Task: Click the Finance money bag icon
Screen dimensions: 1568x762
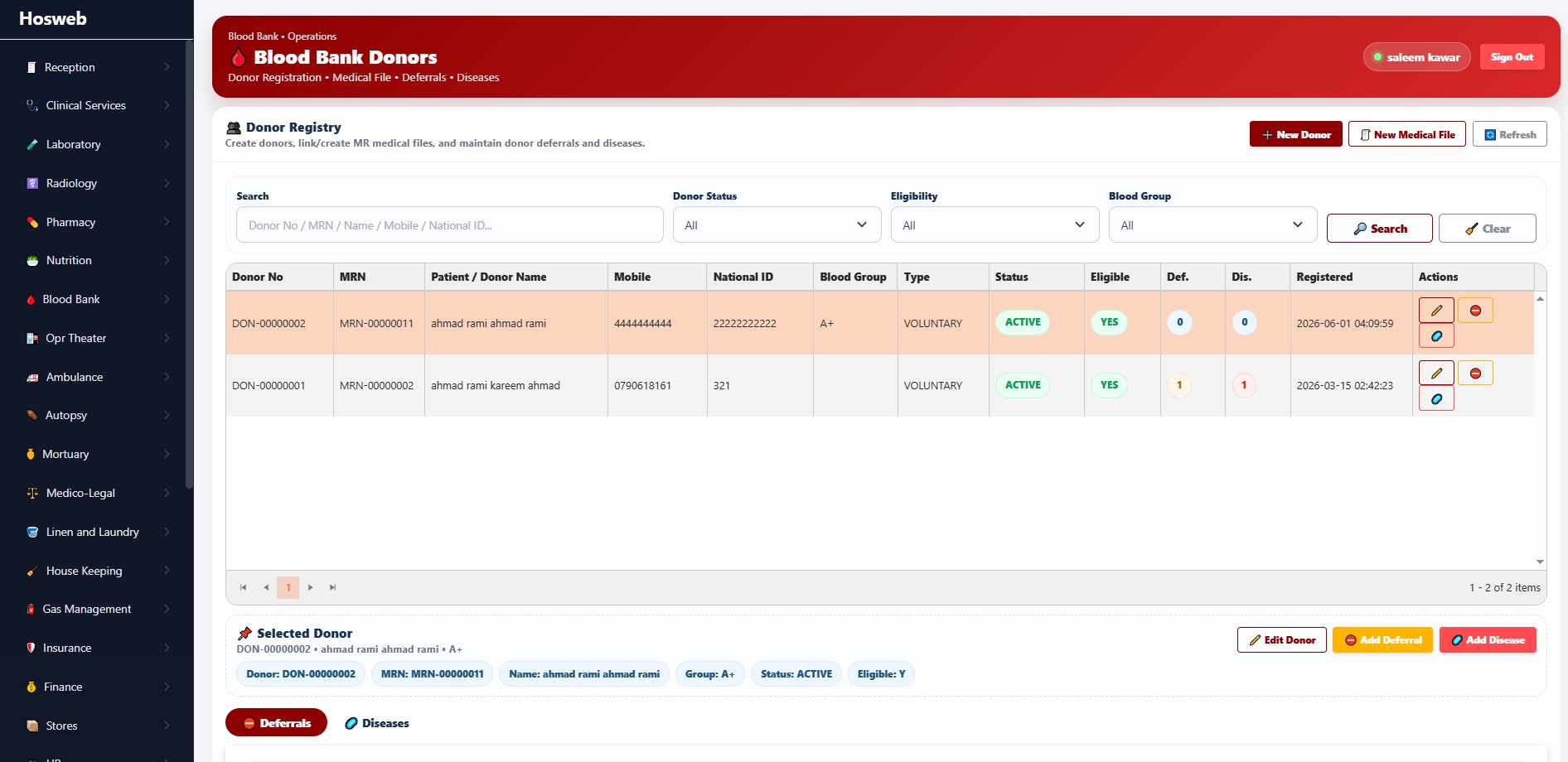Action: 31,687
